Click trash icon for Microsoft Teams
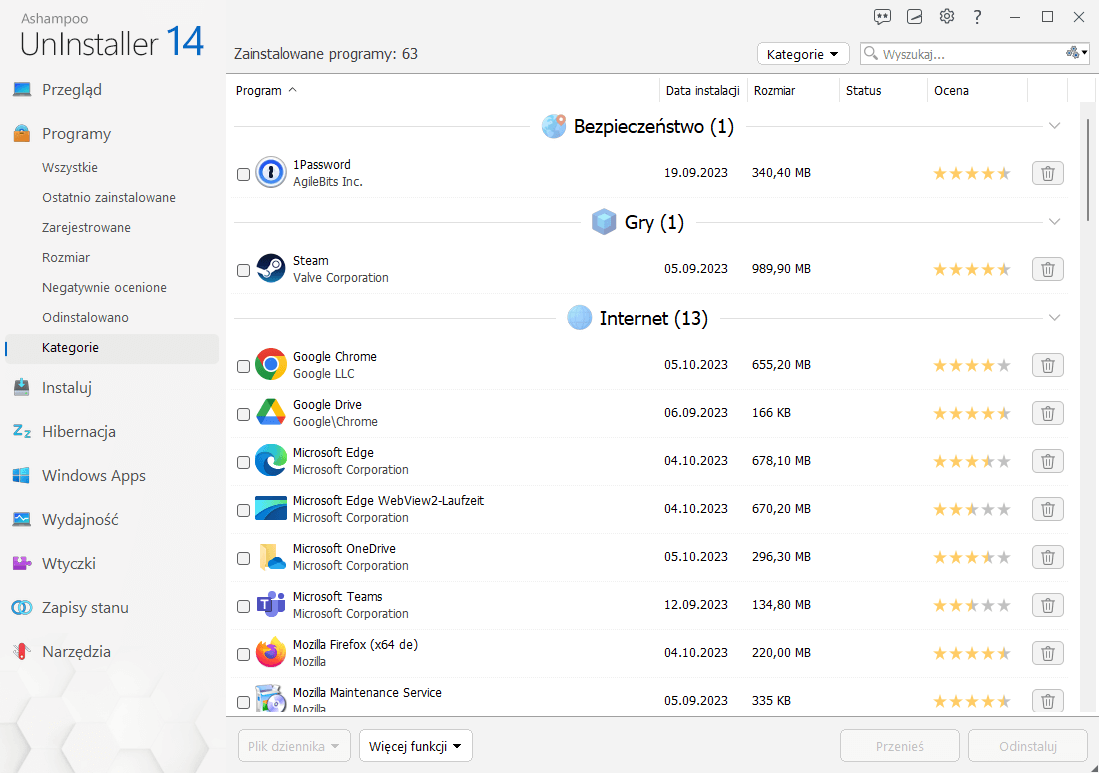The width and height of the screenshot is (1099, 773). pos(1048,606)
